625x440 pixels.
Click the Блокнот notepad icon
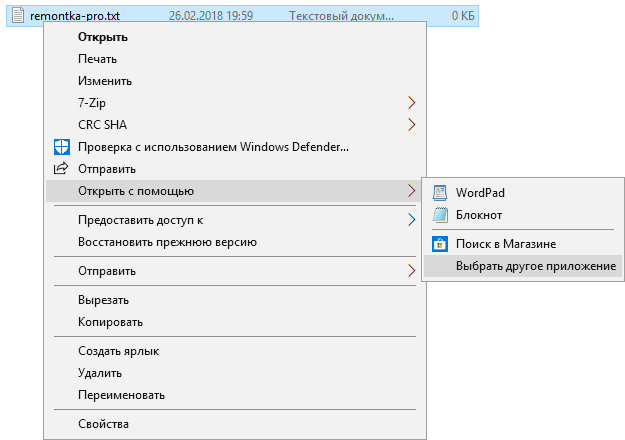tap(440, 215)
